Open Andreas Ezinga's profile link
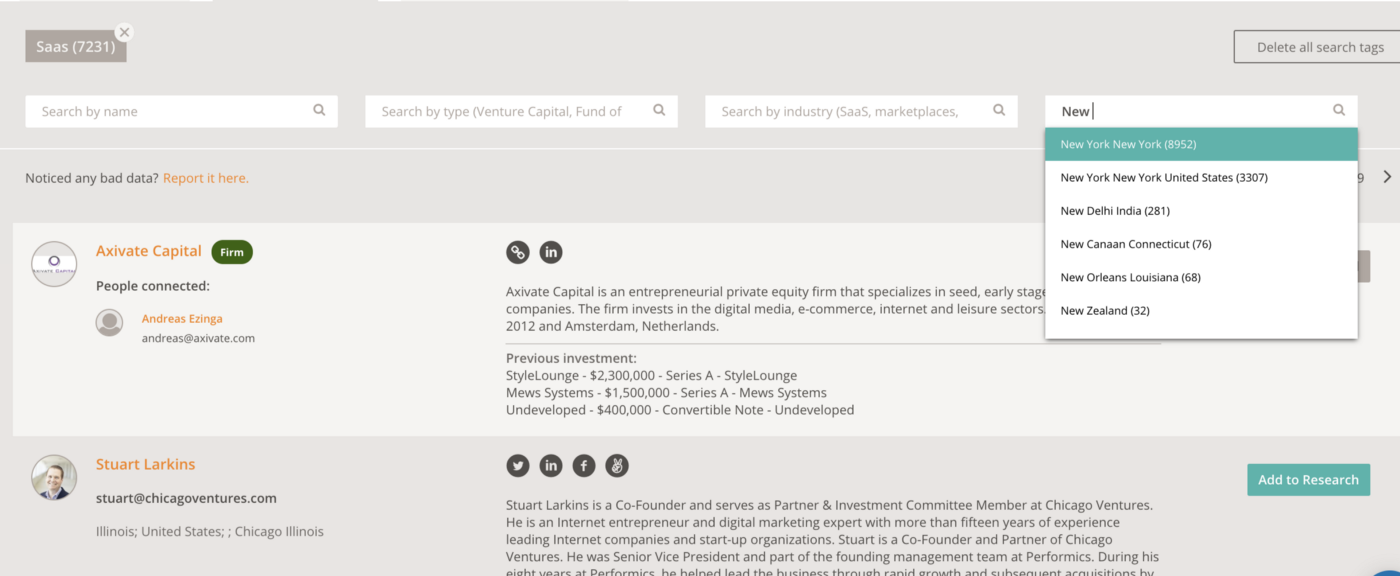Screen dimensions: 1400x576 (182, 317)
